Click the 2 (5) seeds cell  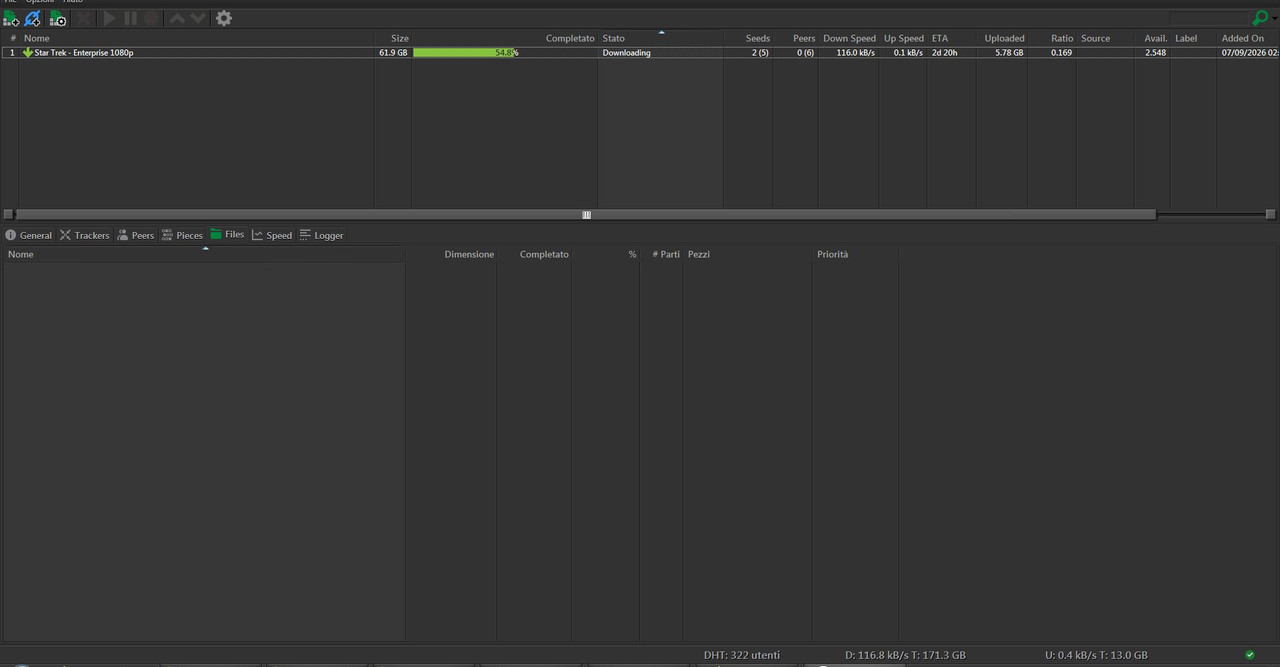tap(760, 52)
